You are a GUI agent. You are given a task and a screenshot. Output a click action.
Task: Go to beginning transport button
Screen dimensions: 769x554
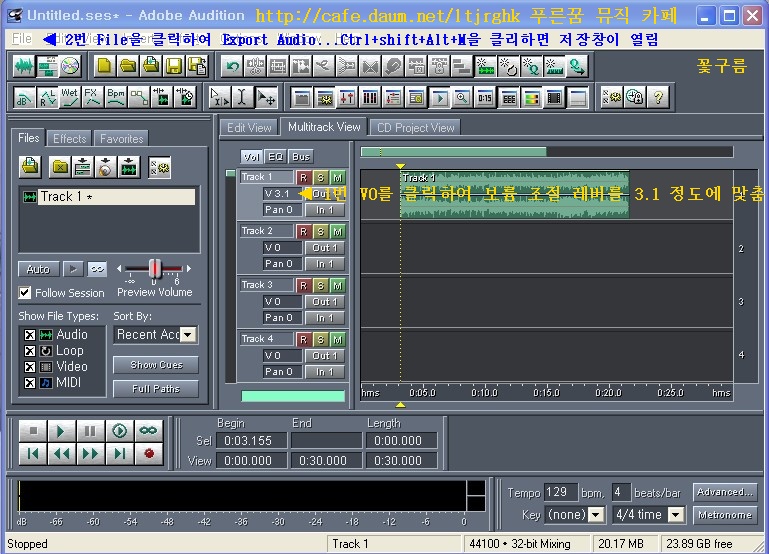[x=33, y=453]
